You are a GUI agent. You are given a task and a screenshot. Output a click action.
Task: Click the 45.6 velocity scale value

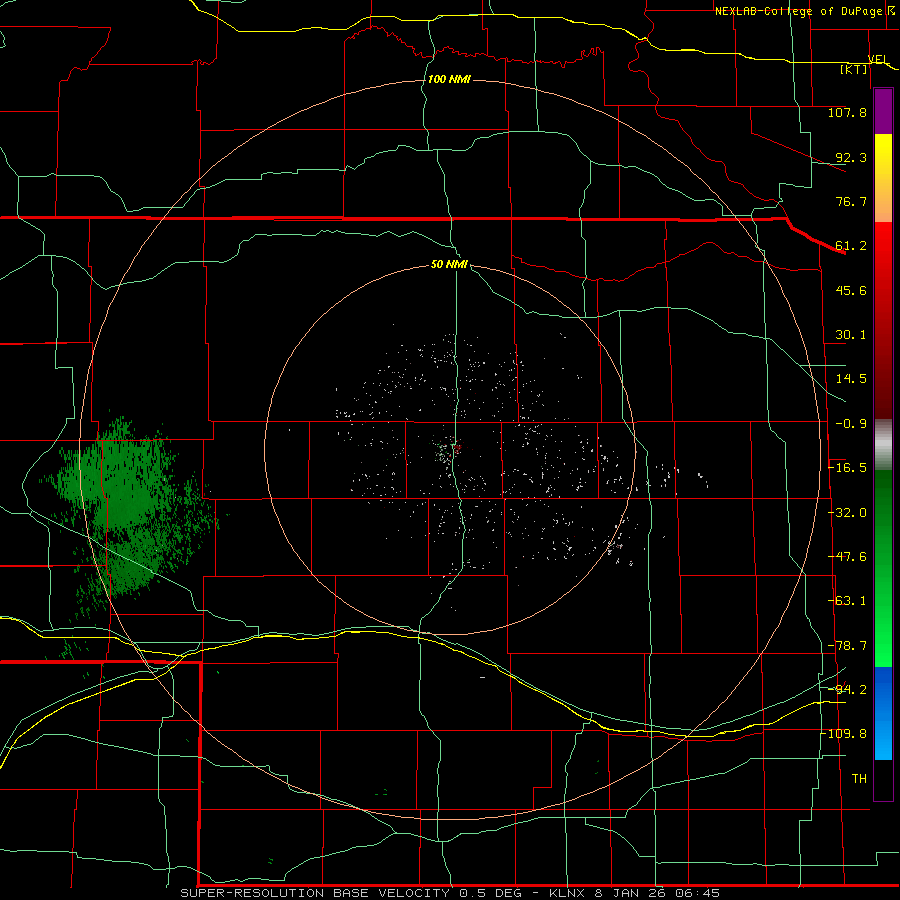[851, 290]
